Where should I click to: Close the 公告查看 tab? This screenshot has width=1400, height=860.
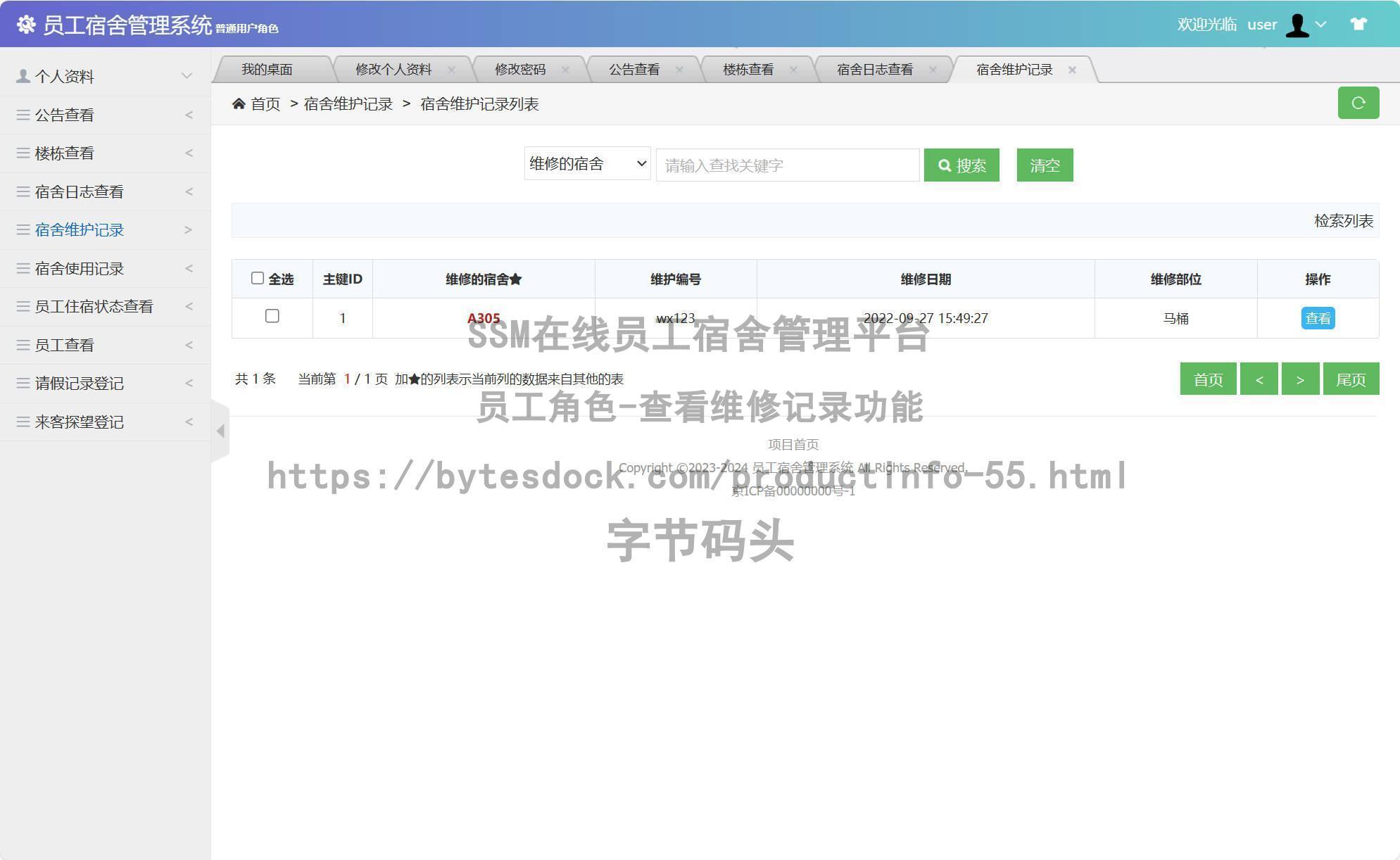click(x=679, y=70)
